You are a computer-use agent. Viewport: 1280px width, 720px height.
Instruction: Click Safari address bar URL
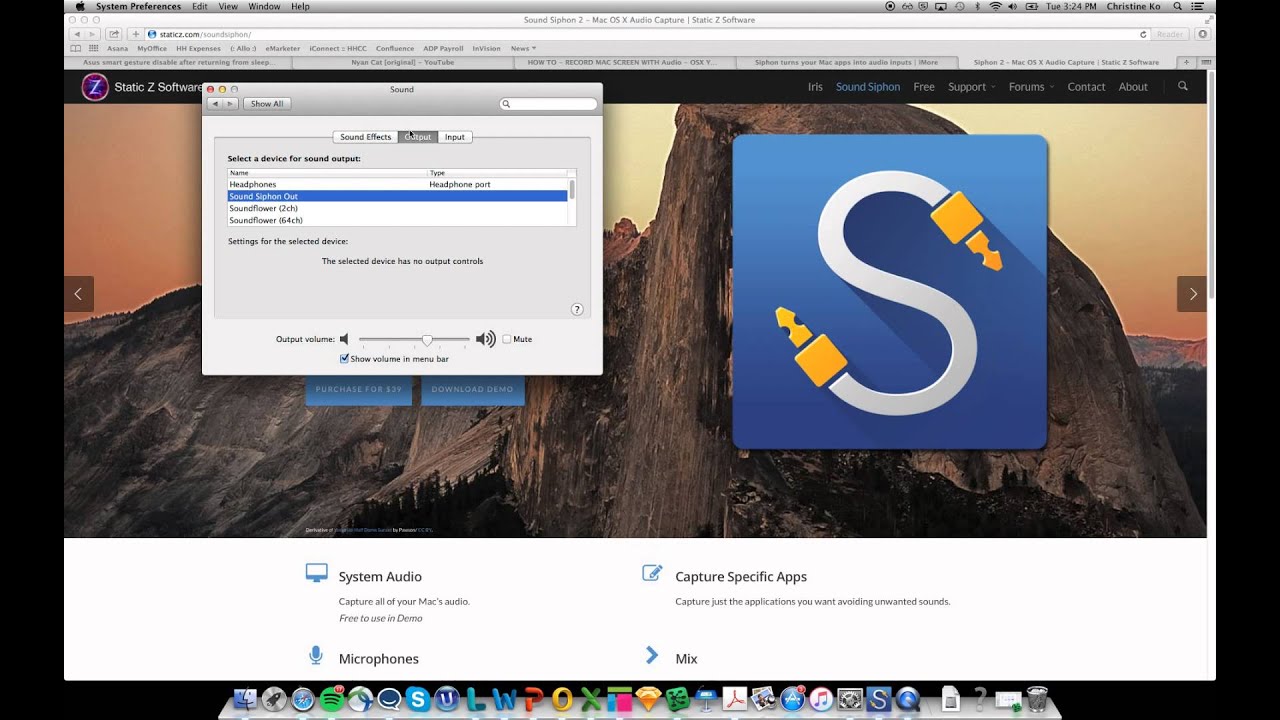pos(205,34)
